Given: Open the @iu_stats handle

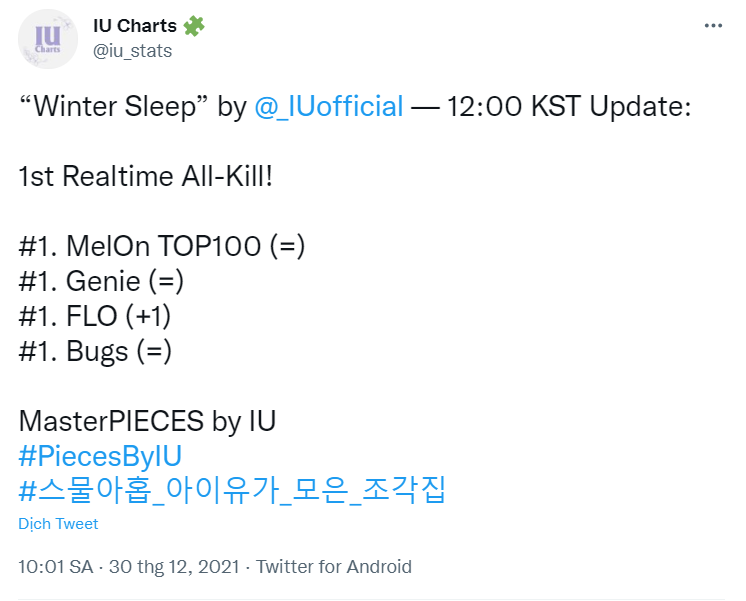Looking at the screenshot, I should coord(132,51).
